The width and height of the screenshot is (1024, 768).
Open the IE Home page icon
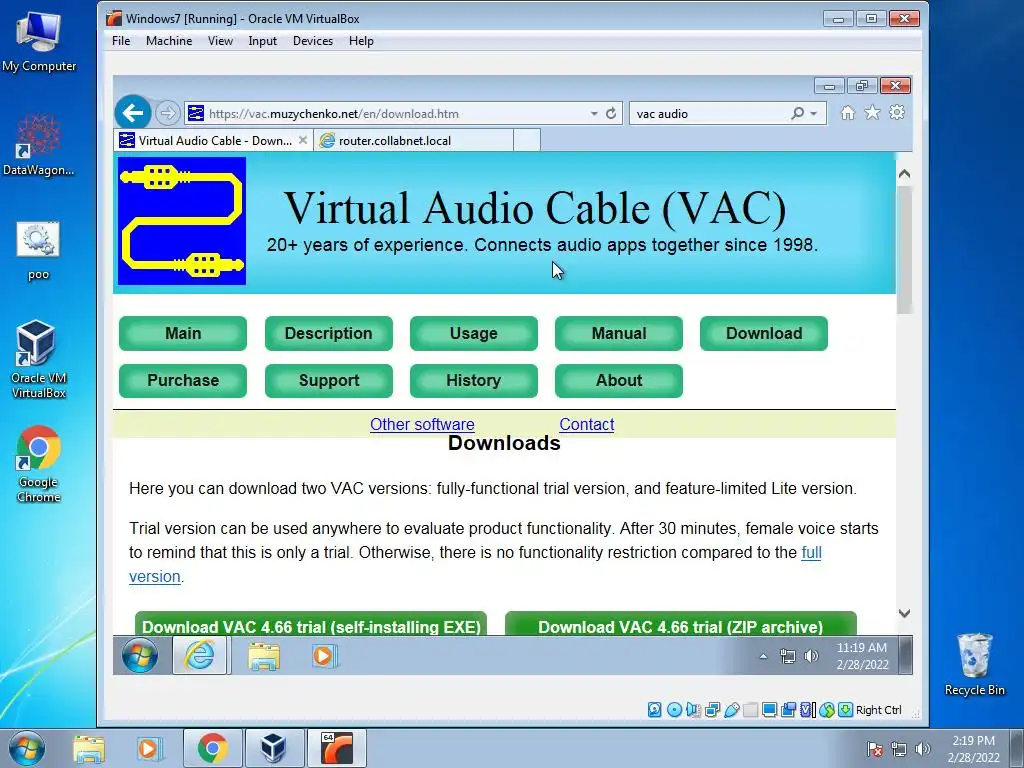tap(848, 113)
